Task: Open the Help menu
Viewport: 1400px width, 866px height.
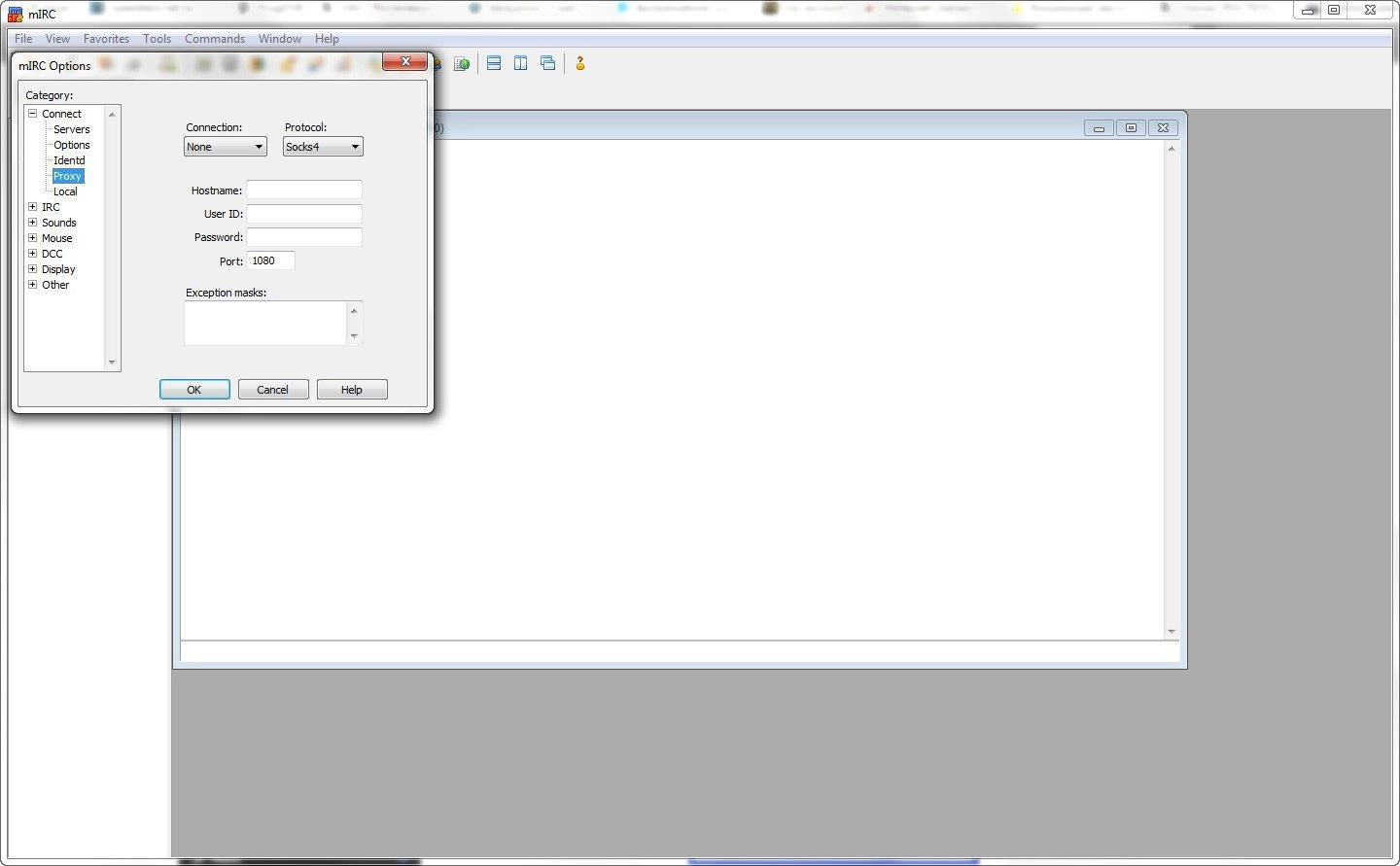Action: (327, 39)
